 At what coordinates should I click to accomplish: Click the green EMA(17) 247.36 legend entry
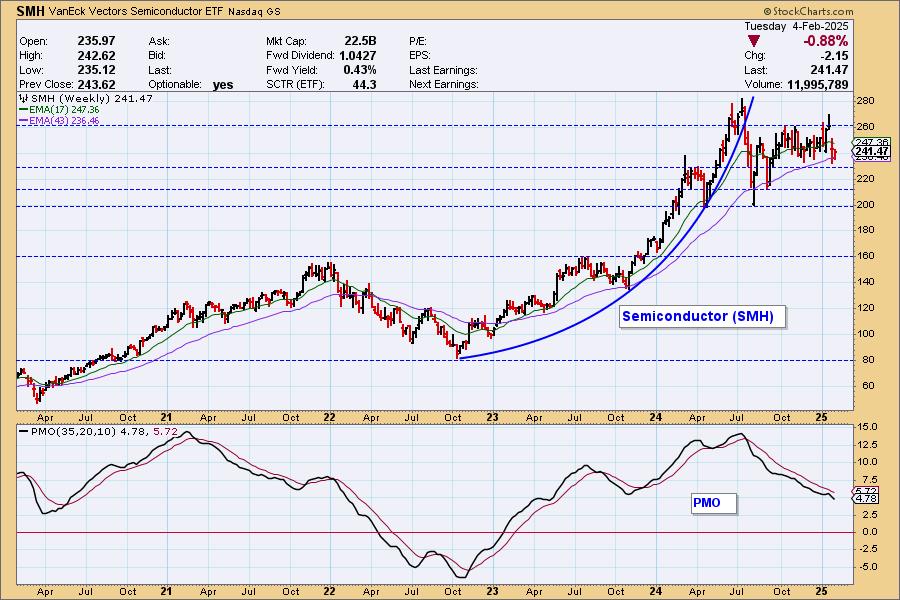coord(59,110)
